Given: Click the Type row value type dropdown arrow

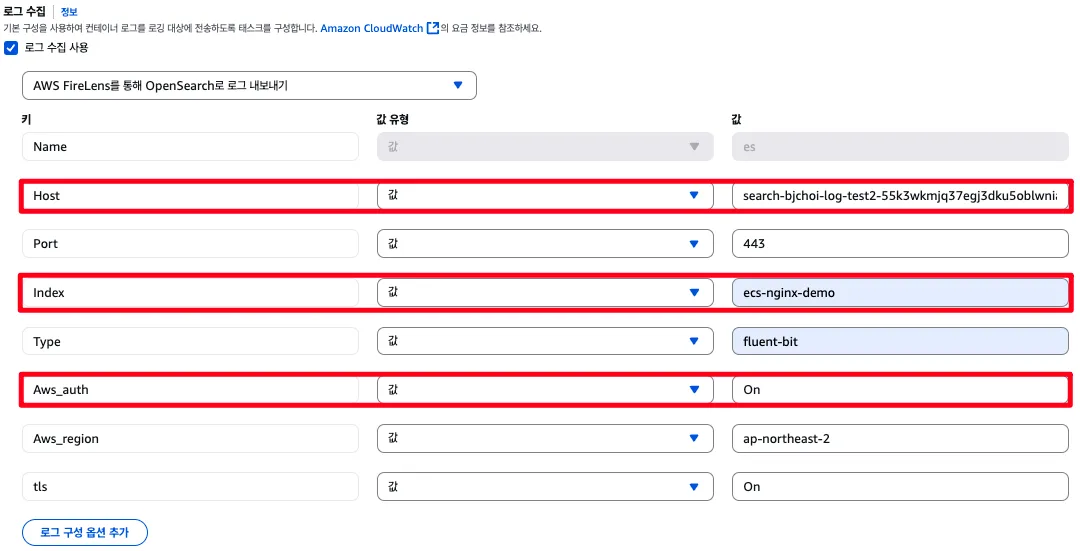Looking at the screenshot, I should pos(694,342).
